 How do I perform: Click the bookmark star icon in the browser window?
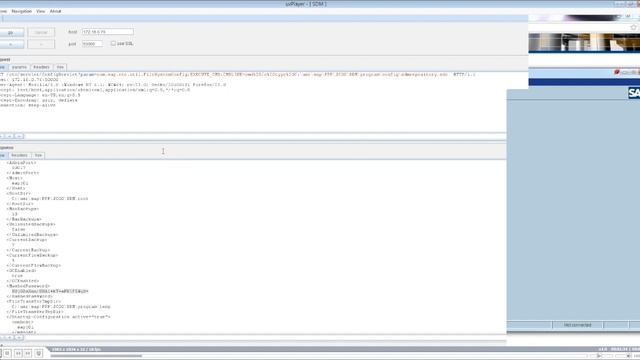pyautogui.click(x=633, y=27)
